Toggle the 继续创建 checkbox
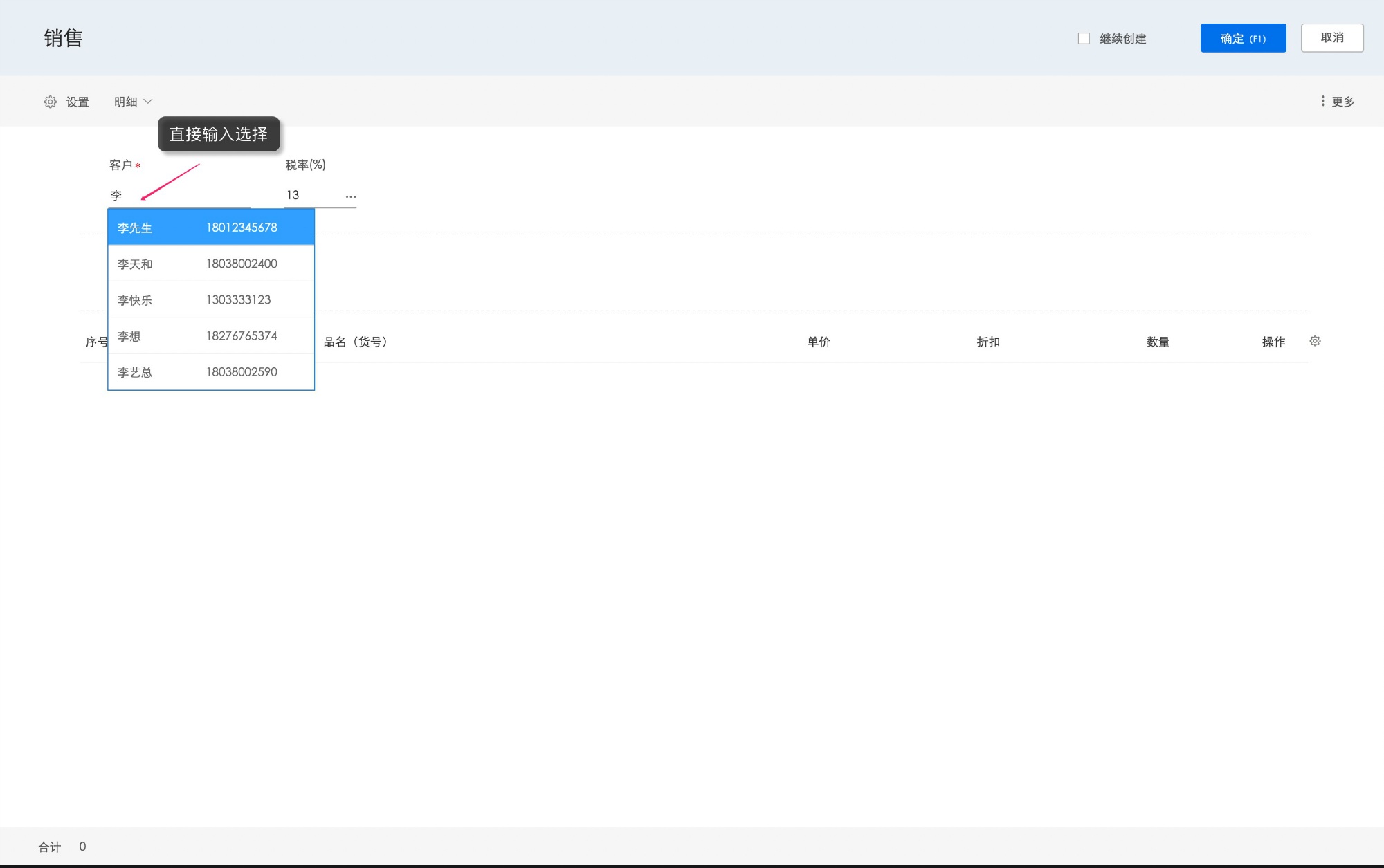This screenshot has width=1384, height=868. pyautogui.click(x=1084, y=39)
